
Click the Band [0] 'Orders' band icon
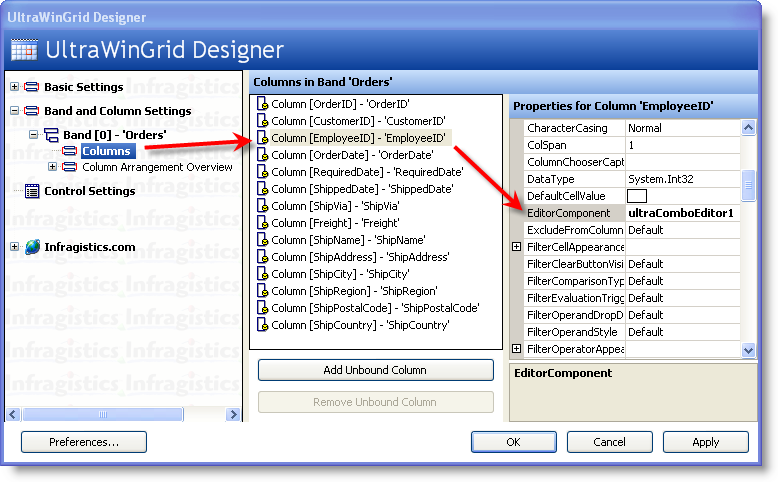[51, 135]
